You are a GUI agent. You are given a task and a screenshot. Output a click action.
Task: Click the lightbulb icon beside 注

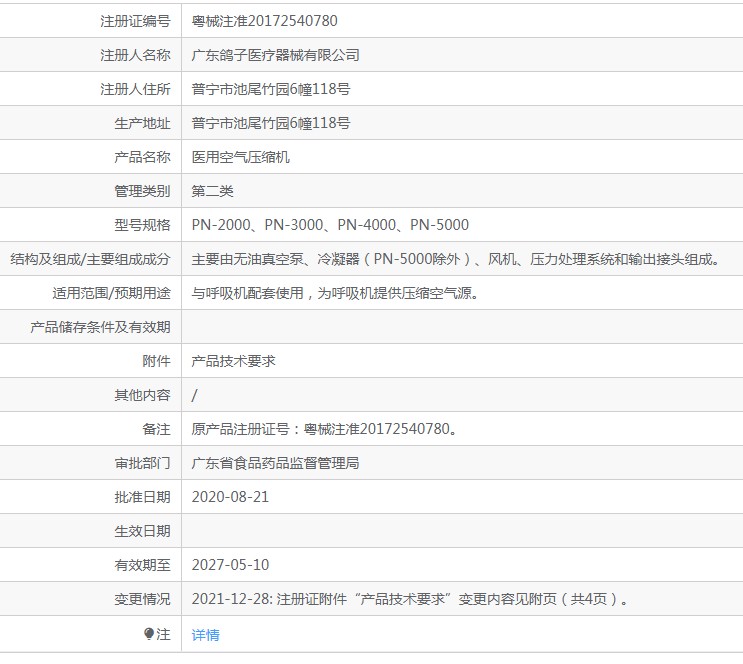149,634
